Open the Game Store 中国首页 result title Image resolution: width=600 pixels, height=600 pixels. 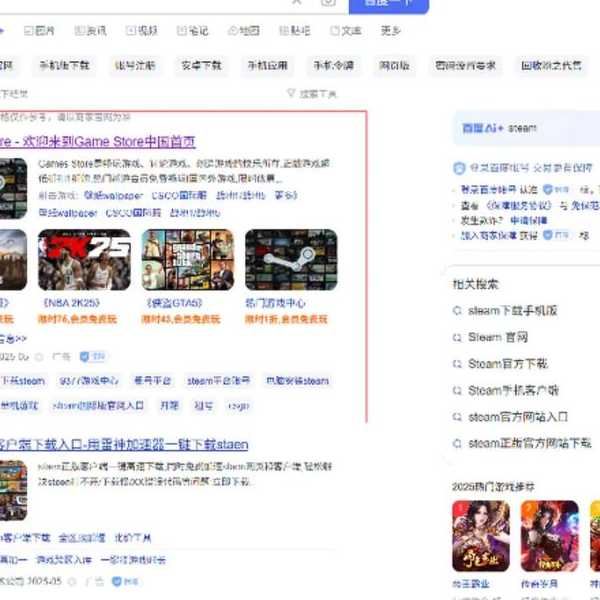tap(100, 141)
